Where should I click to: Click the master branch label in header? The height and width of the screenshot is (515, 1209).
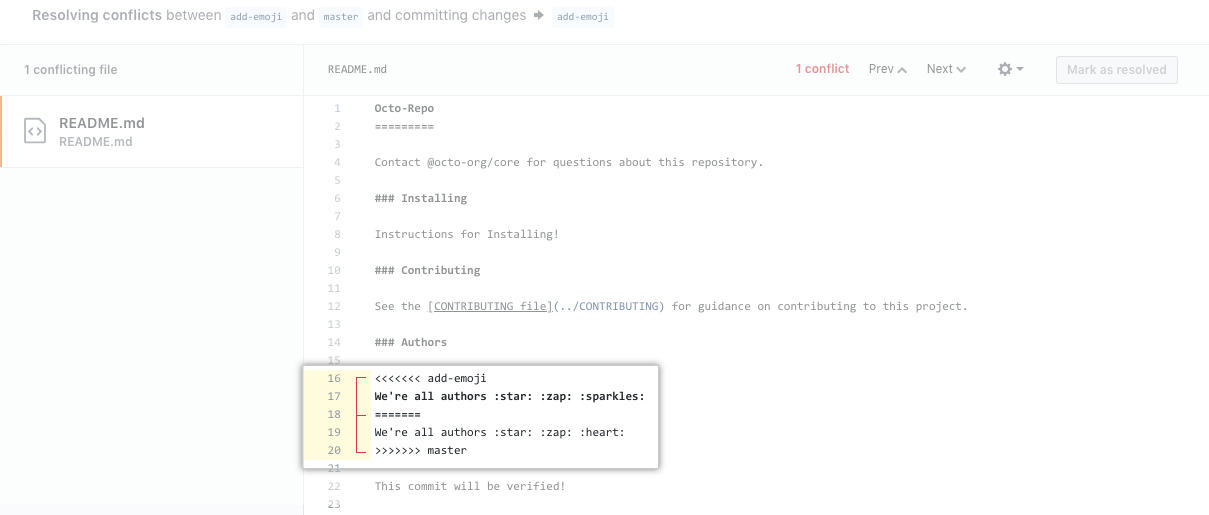tap(340, 17)
